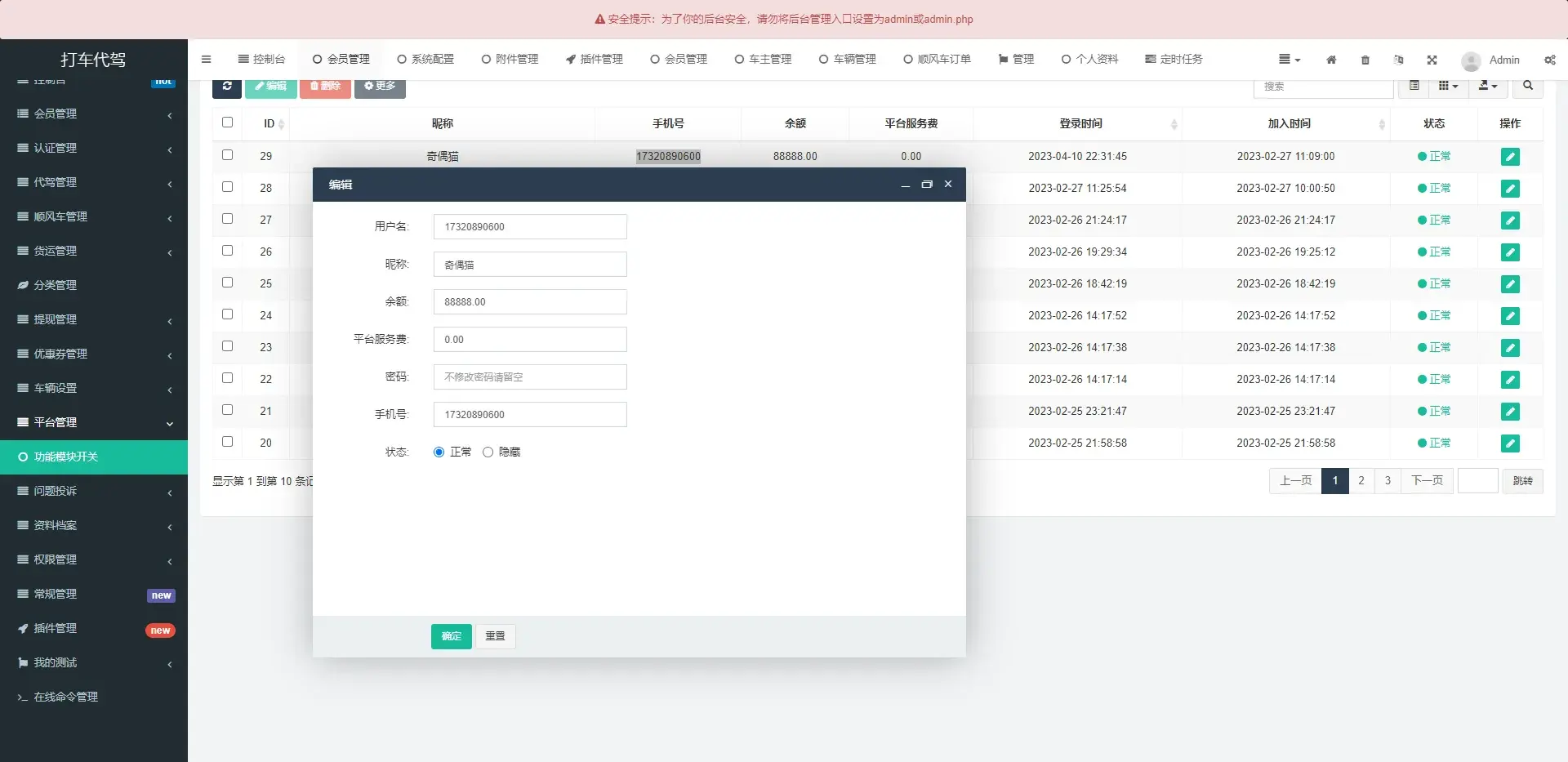Click the 跳转 jump button
This screenshot has width=1568, height=762.
tap(1522, 480)
